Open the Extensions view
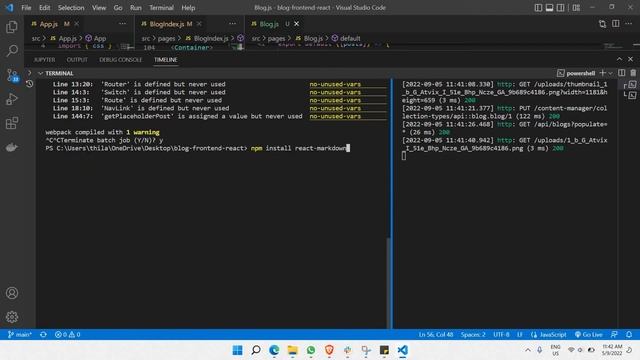Viewport: 640px width, 360px height. (12, 123)
